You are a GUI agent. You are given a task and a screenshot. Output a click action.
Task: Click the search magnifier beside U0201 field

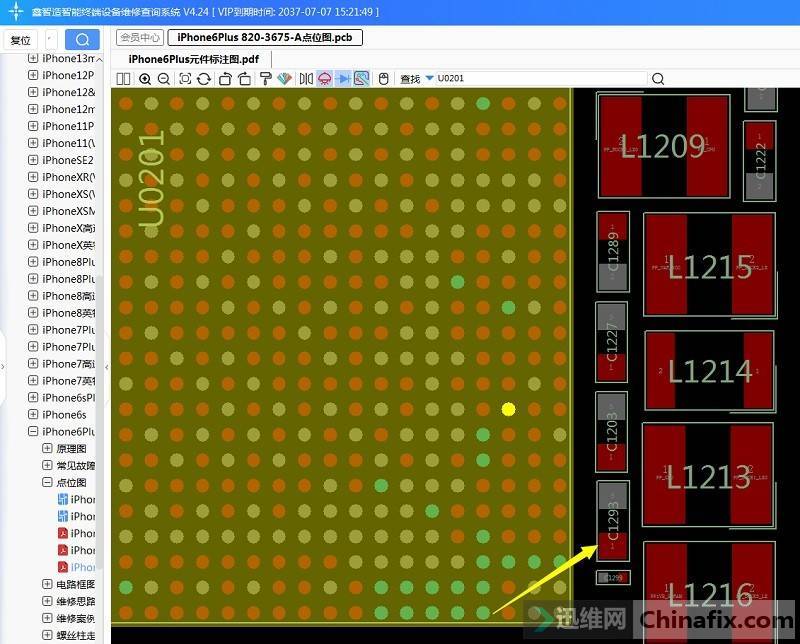pos(658,79)
